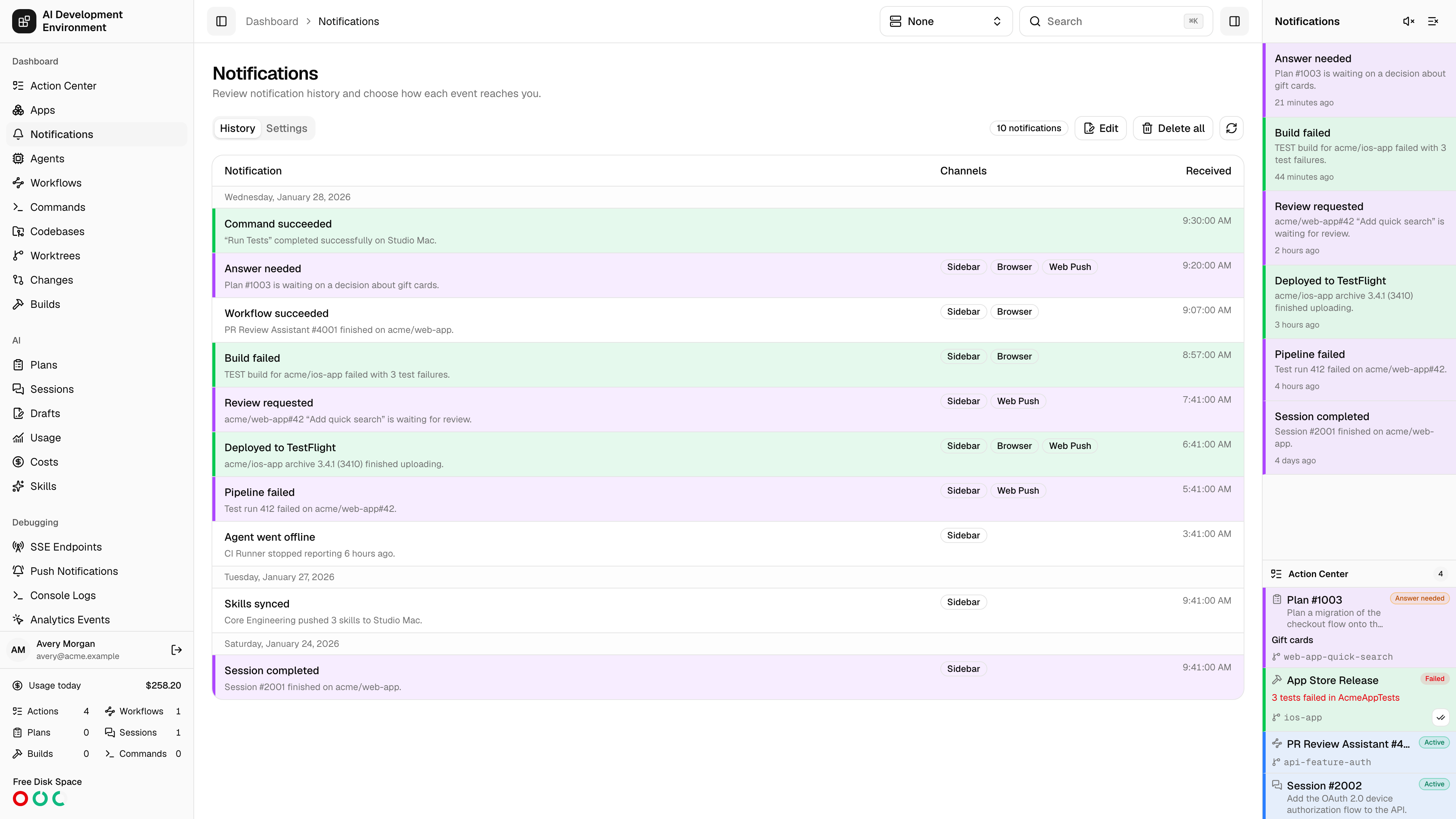This screenshot has width=1456, height=819.
Task: Toggle the right sidebar panel icon
Action: click(1235, 22)
